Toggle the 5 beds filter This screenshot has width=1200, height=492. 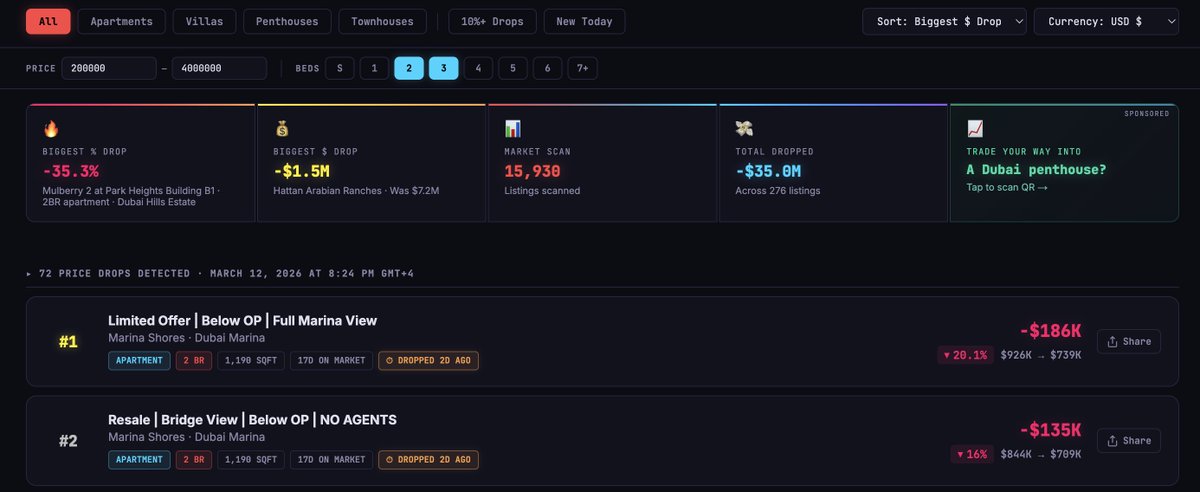tap(513, 68)
